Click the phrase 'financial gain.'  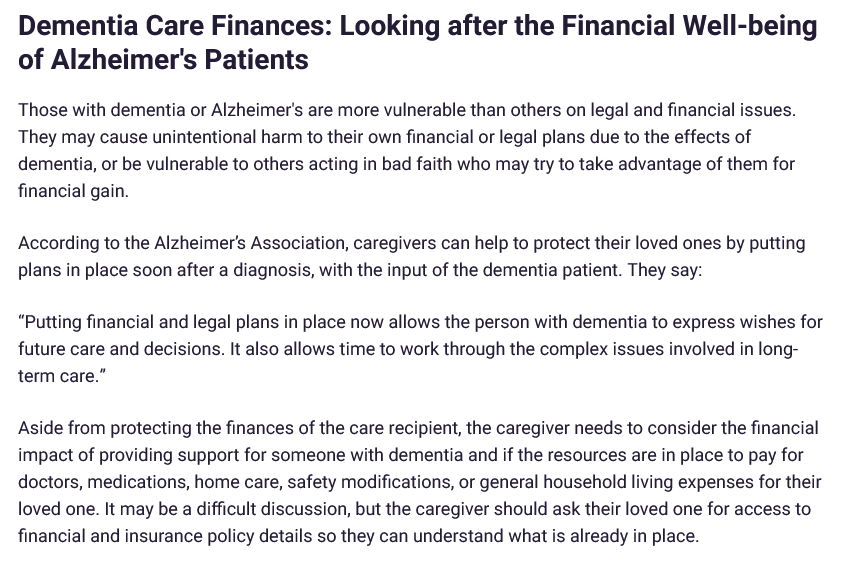74,190
